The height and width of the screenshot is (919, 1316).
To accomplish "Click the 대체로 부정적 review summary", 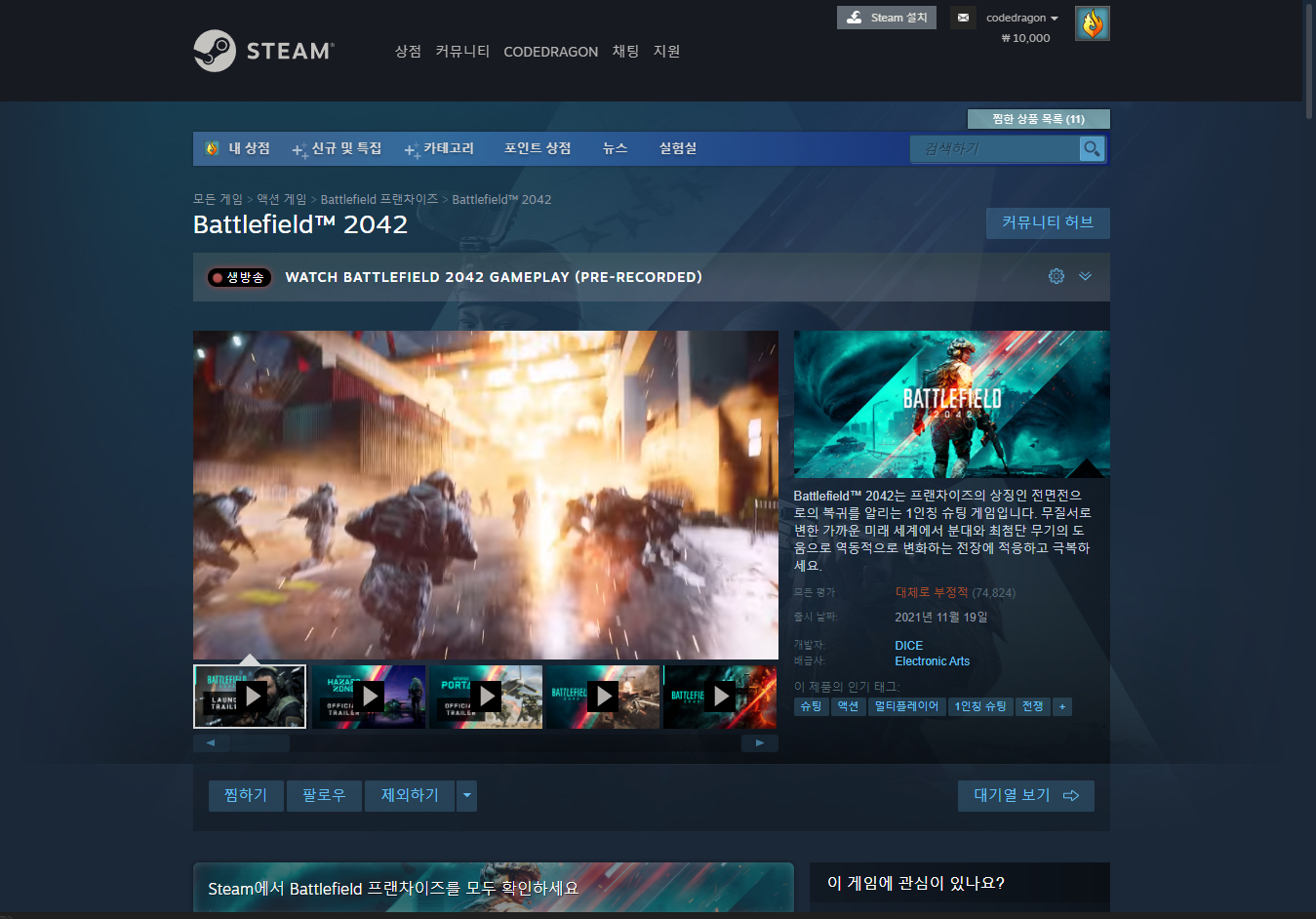I will [932, 592].
